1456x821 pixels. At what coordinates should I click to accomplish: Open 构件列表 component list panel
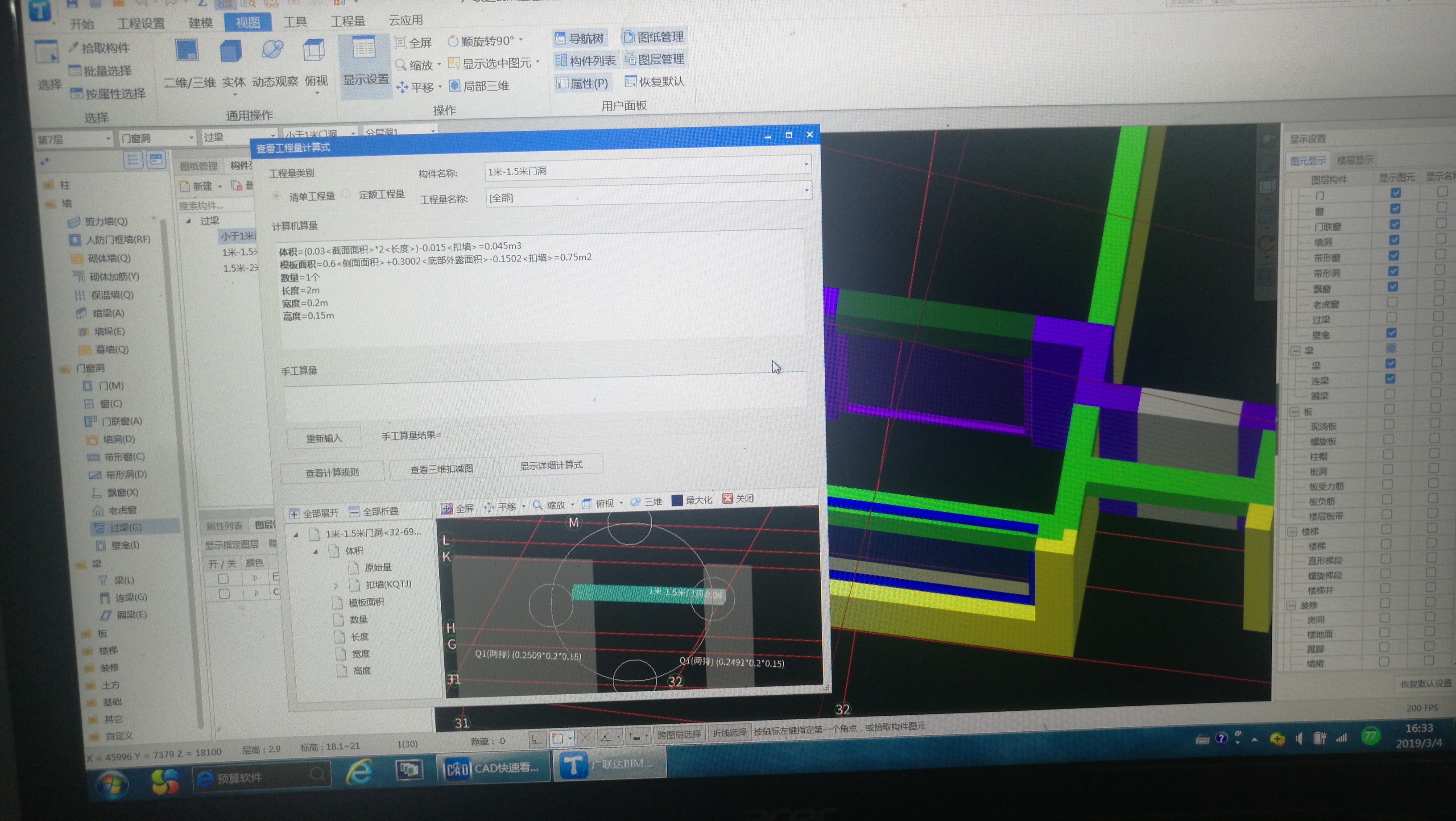tap(586, 61)
